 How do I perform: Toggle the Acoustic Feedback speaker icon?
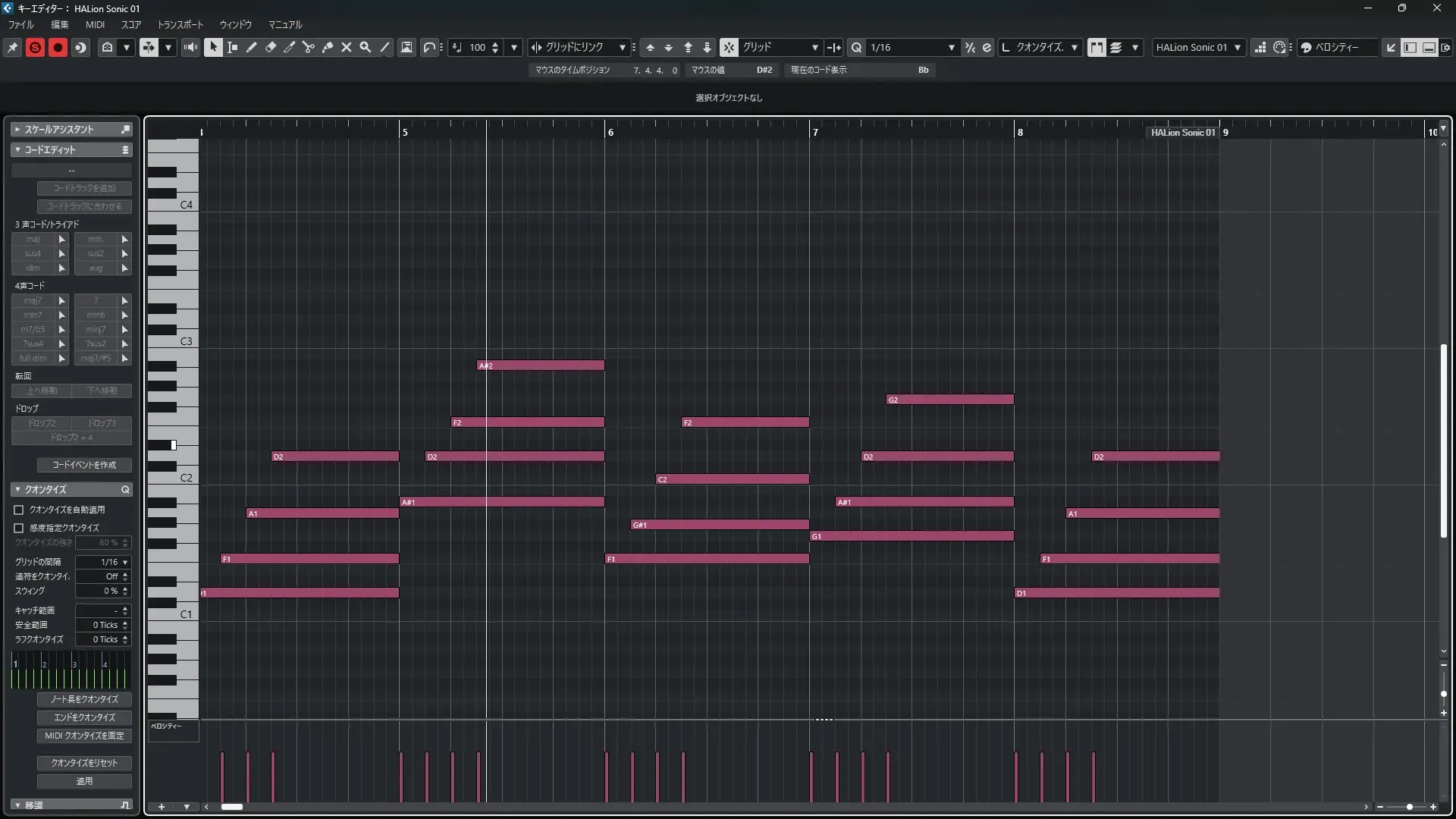tap(190, 47)
